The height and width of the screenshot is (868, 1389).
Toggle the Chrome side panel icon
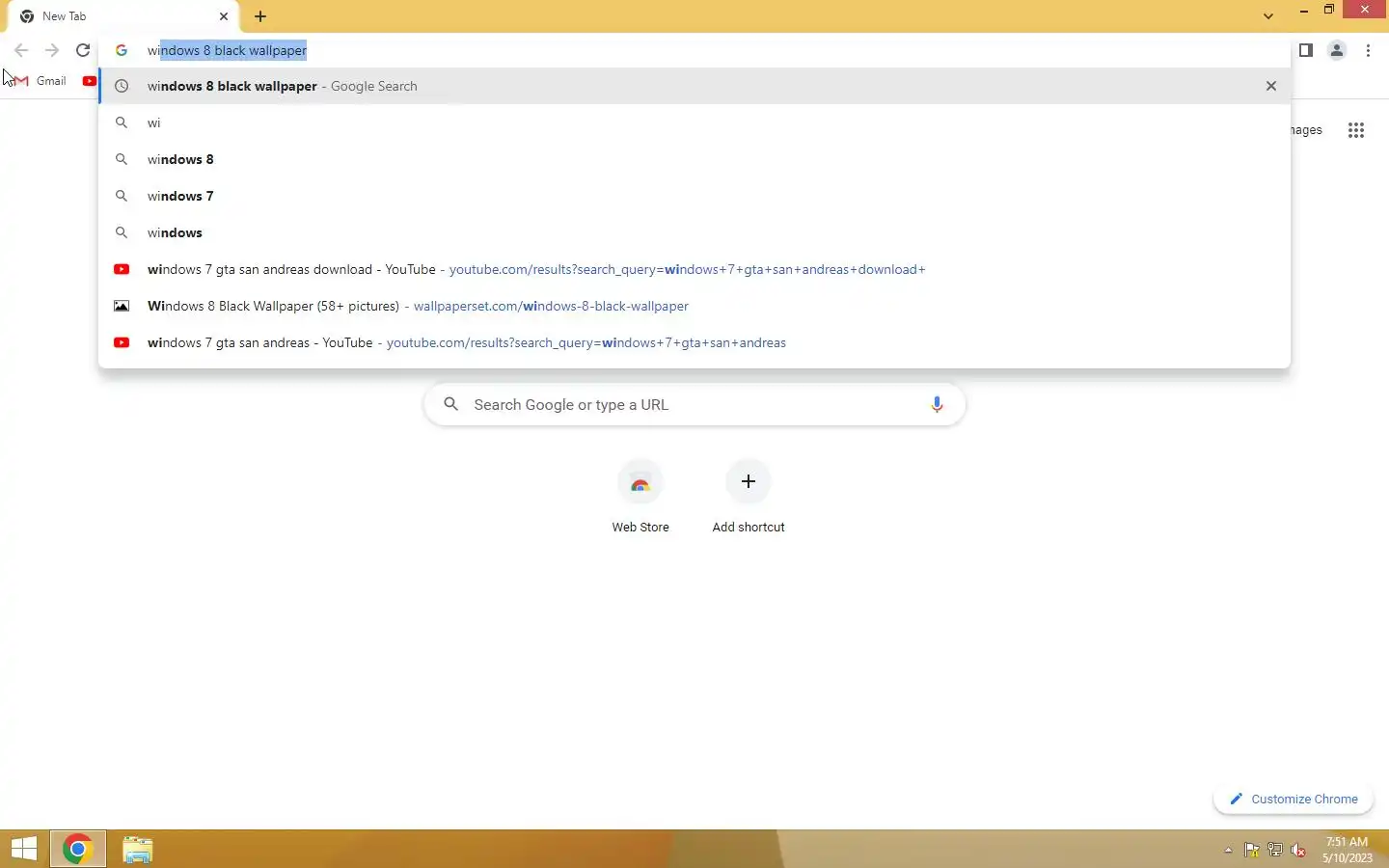click(x=1306, y=50)
